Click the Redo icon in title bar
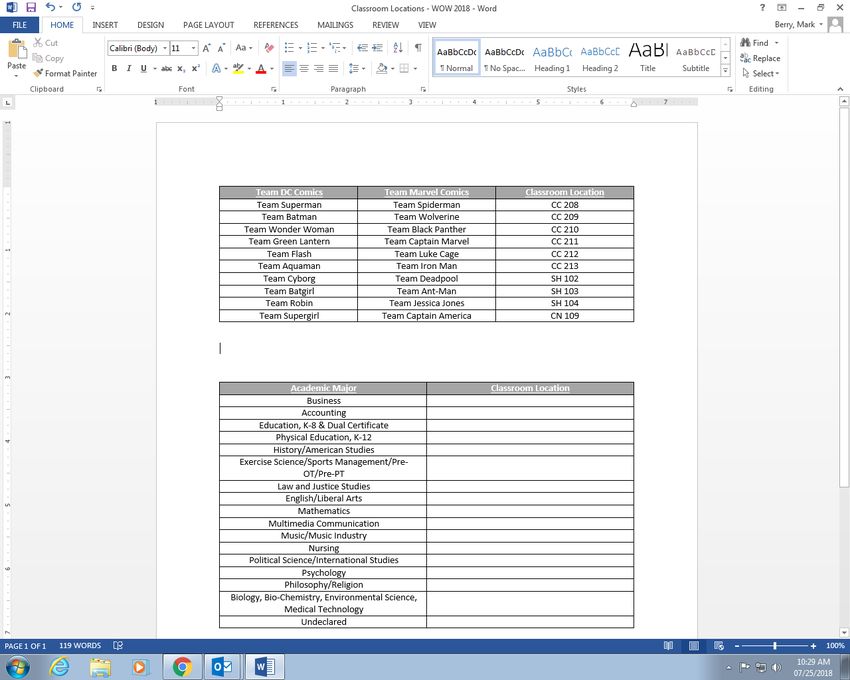850x680 pixels. (x=76, y=8)
